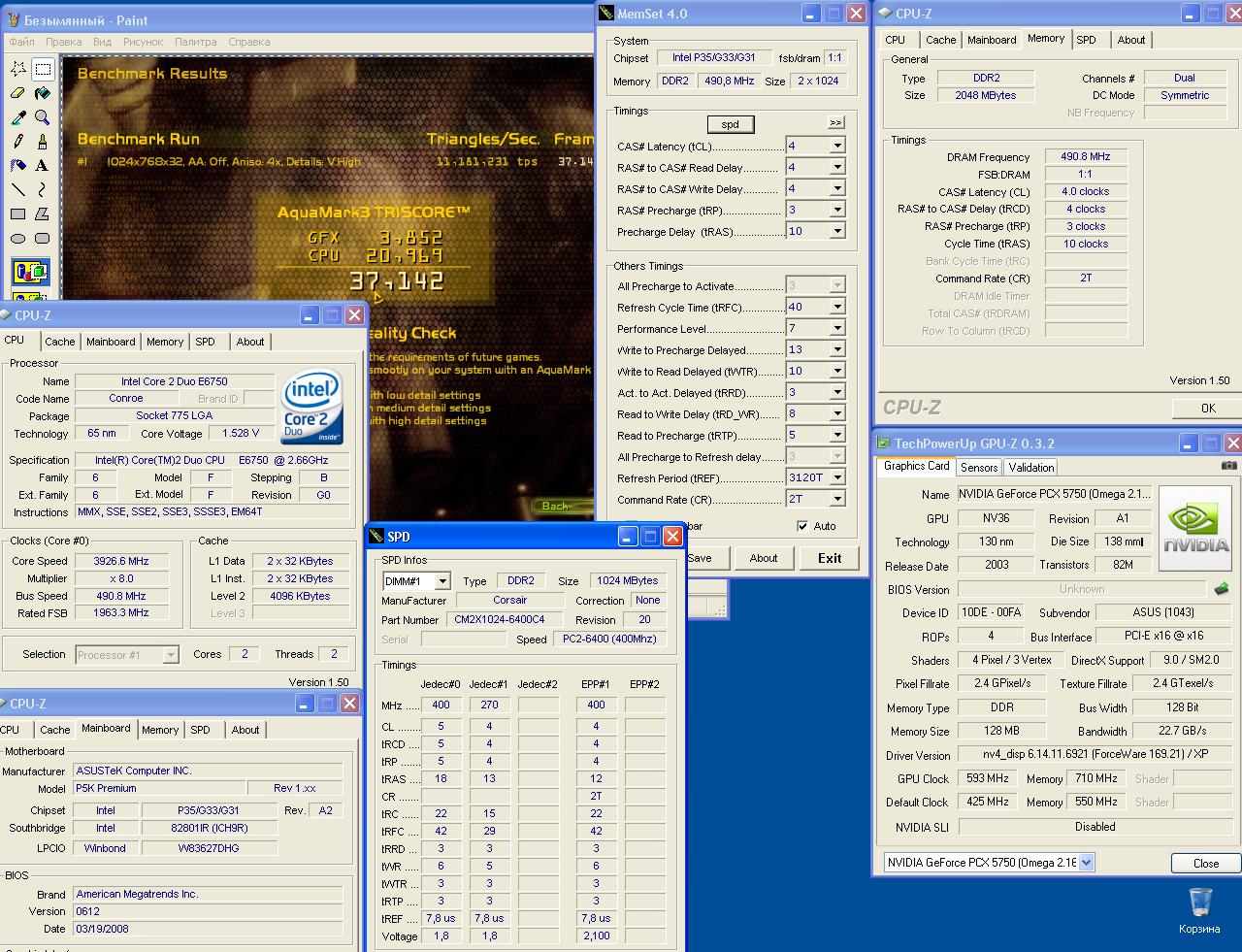Click the GPU-Z screenshot camera icon
Screen dimensions: 1242x952
click(x=1229, y=466)
